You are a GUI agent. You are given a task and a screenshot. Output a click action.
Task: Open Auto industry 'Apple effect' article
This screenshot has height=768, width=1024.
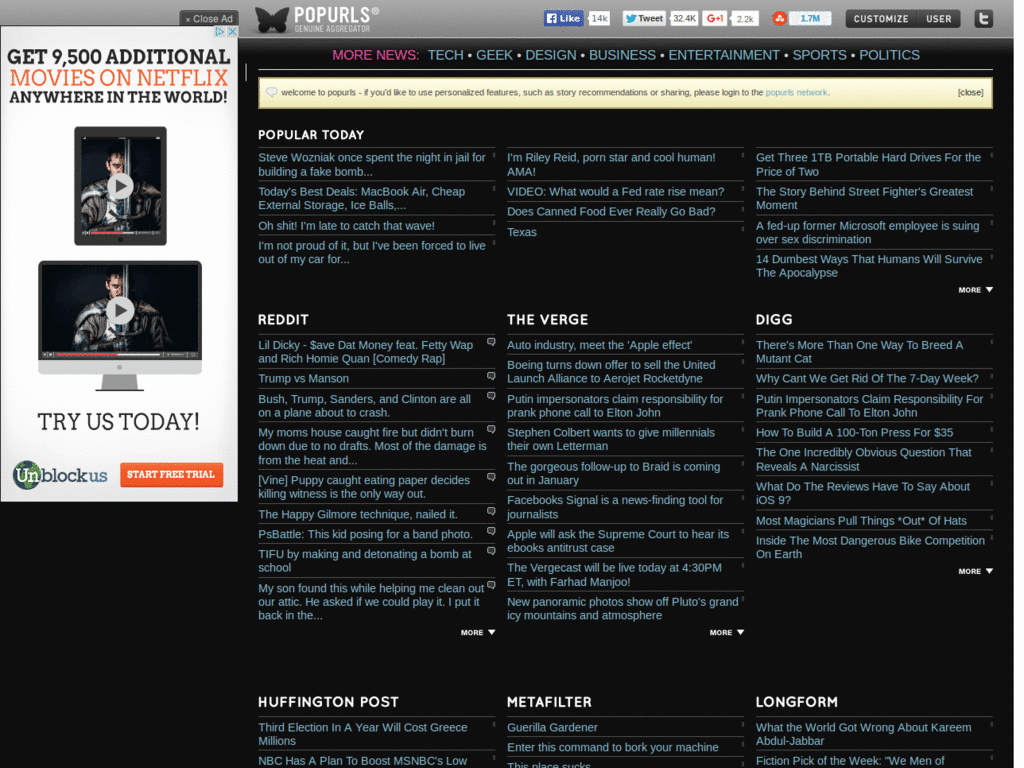pyautogui.click(x=600, y=345)
